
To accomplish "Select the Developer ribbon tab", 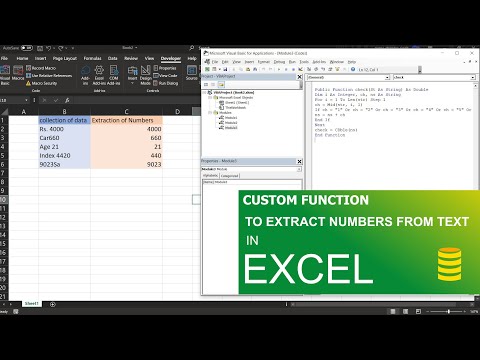I will [x=171, y=58].
